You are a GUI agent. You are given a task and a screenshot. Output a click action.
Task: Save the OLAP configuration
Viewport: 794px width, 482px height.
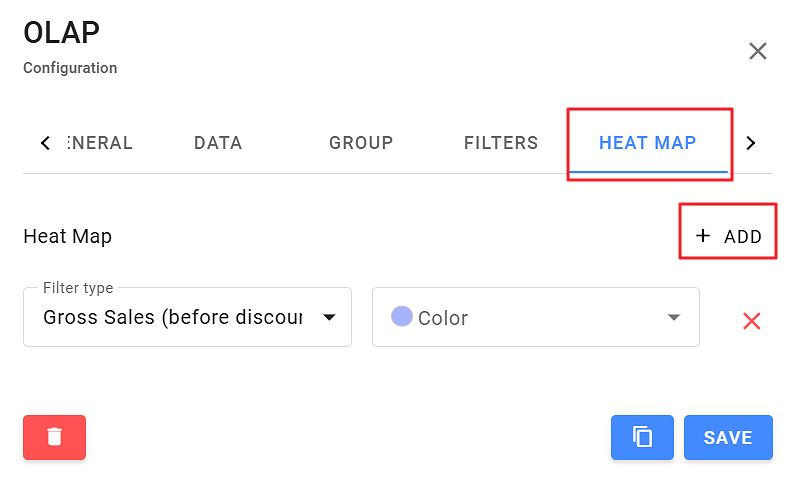point(728,437)
